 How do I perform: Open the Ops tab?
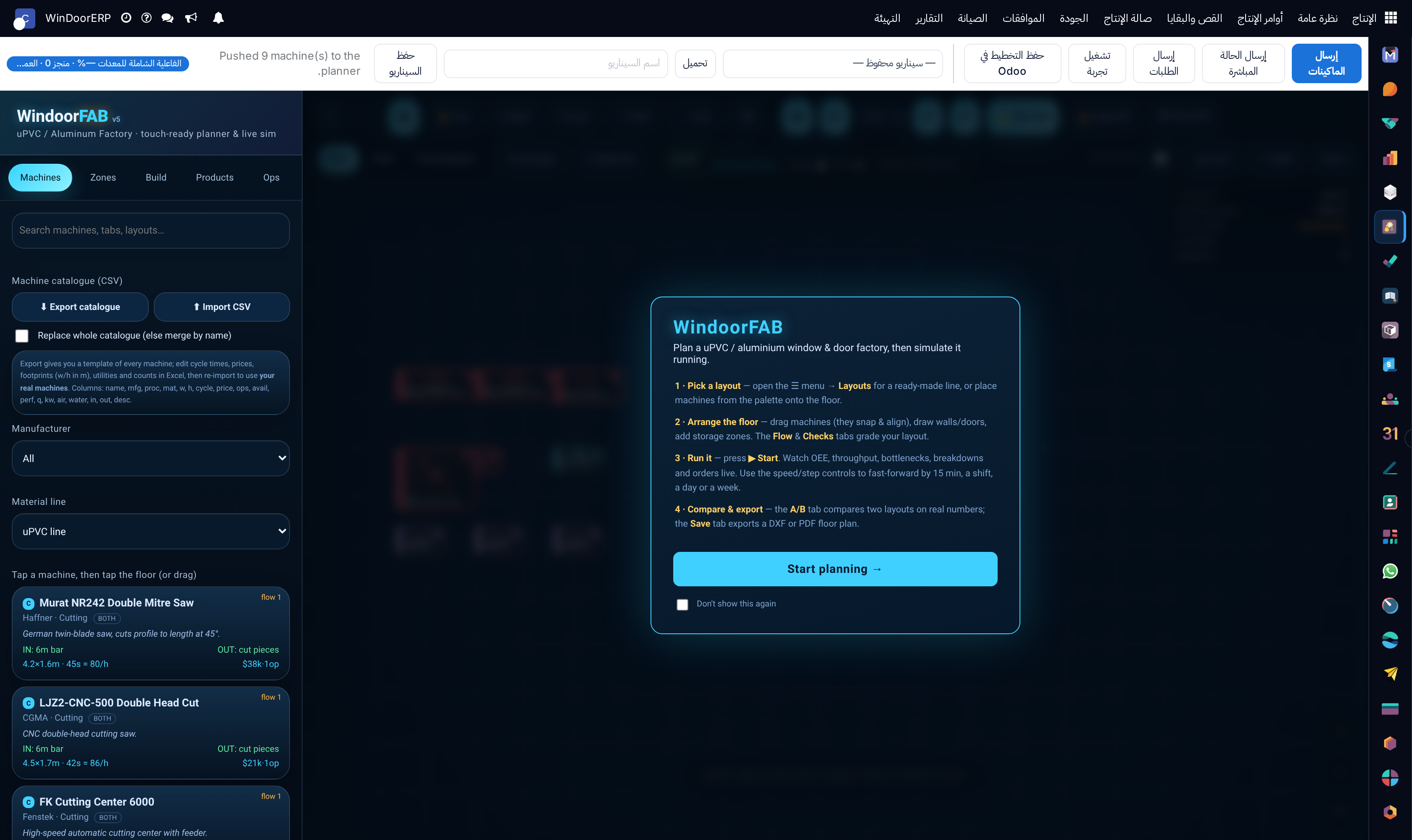click(271, 178)
